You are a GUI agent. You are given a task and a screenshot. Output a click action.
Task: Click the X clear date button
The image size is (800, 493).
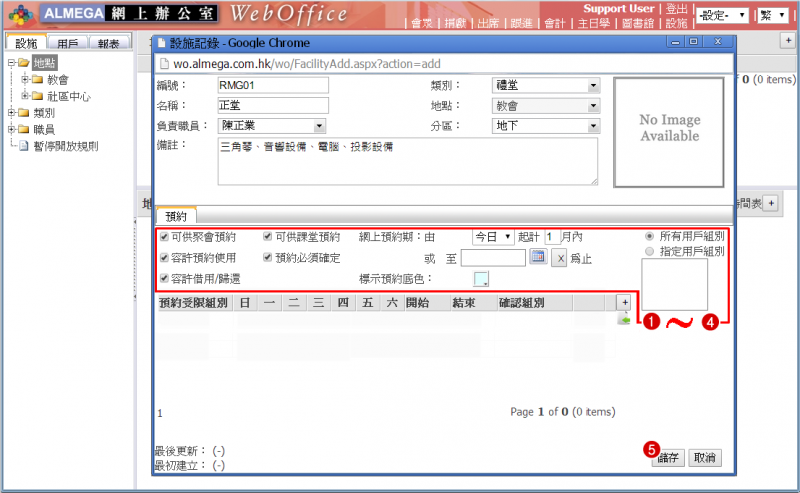tap(560, 258)
